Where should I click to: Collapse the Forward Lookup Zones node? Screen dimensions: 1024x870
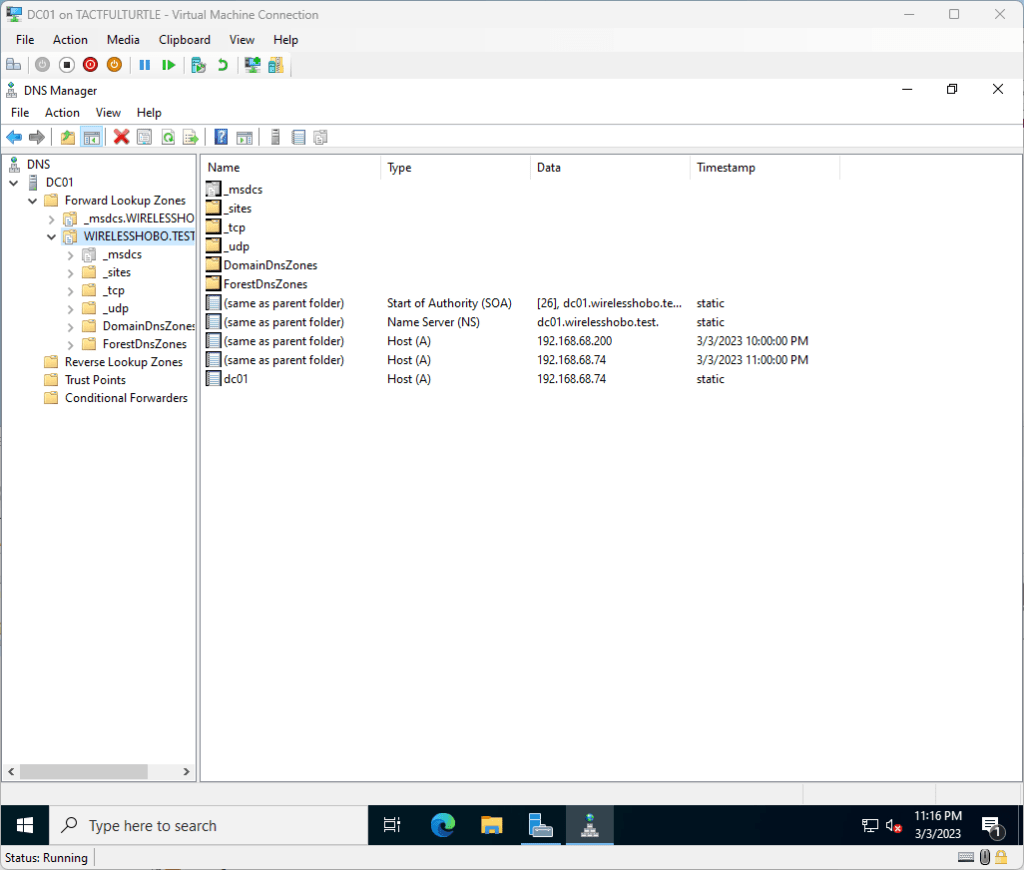(33, 201)
